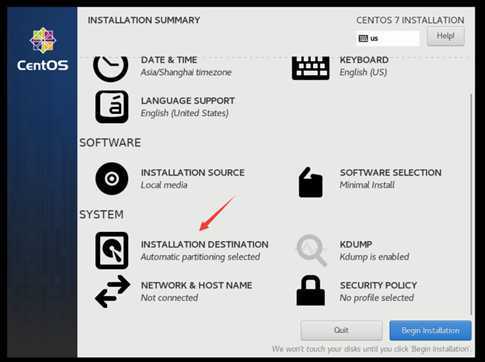Click the SOFTWARE section heading

click(x=110, y=143)
